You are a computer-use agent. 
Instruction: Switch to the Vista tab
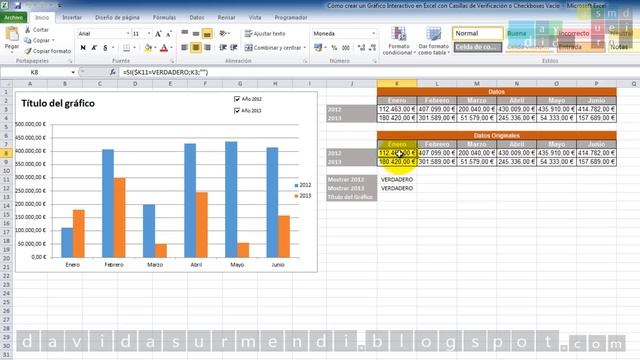pyautogui.click(x=255, y=18)
